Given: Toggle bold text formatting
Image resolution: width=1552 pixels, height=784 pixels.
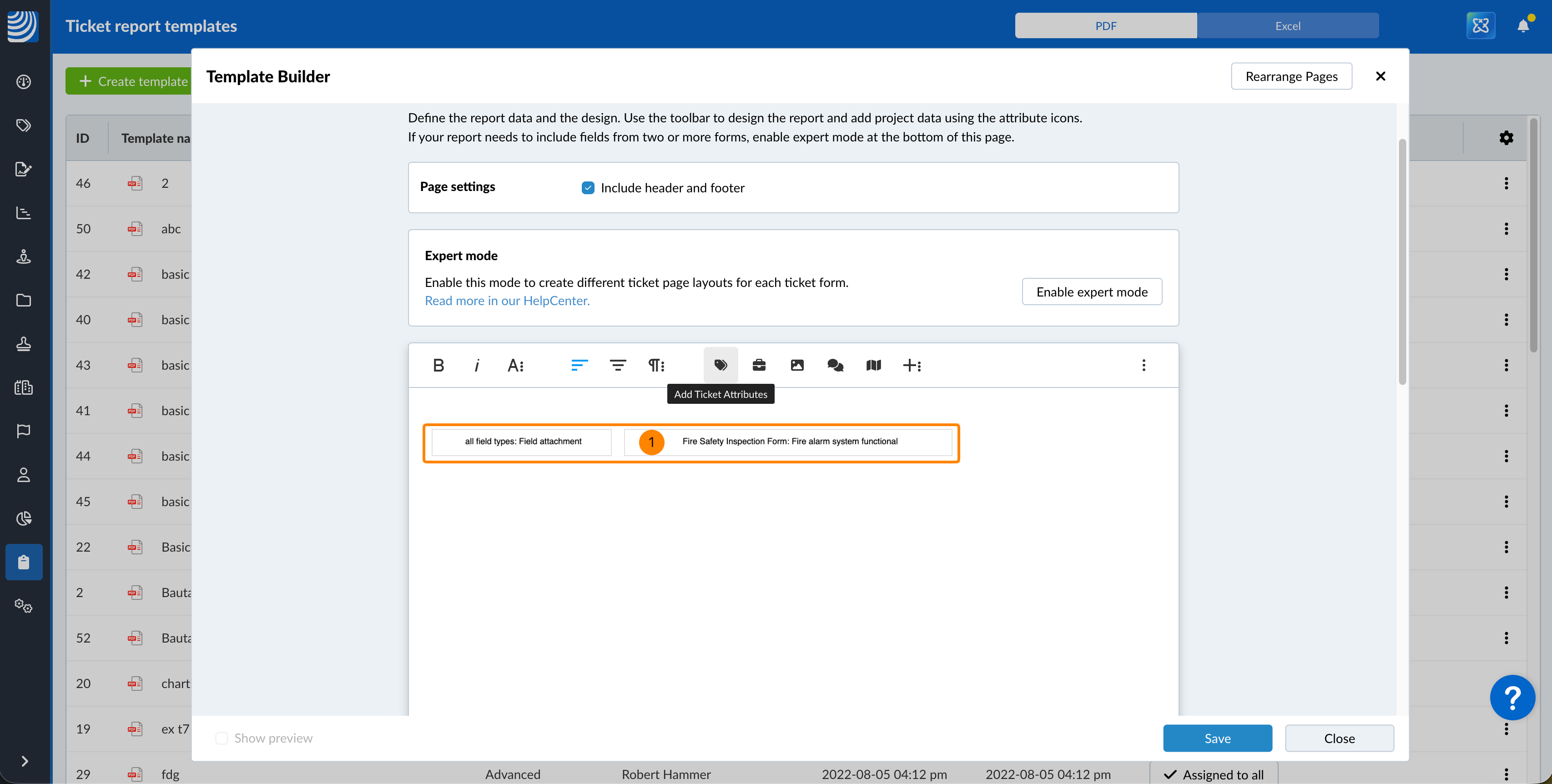Looking at the screenshot, I should (x=438, y=365).
